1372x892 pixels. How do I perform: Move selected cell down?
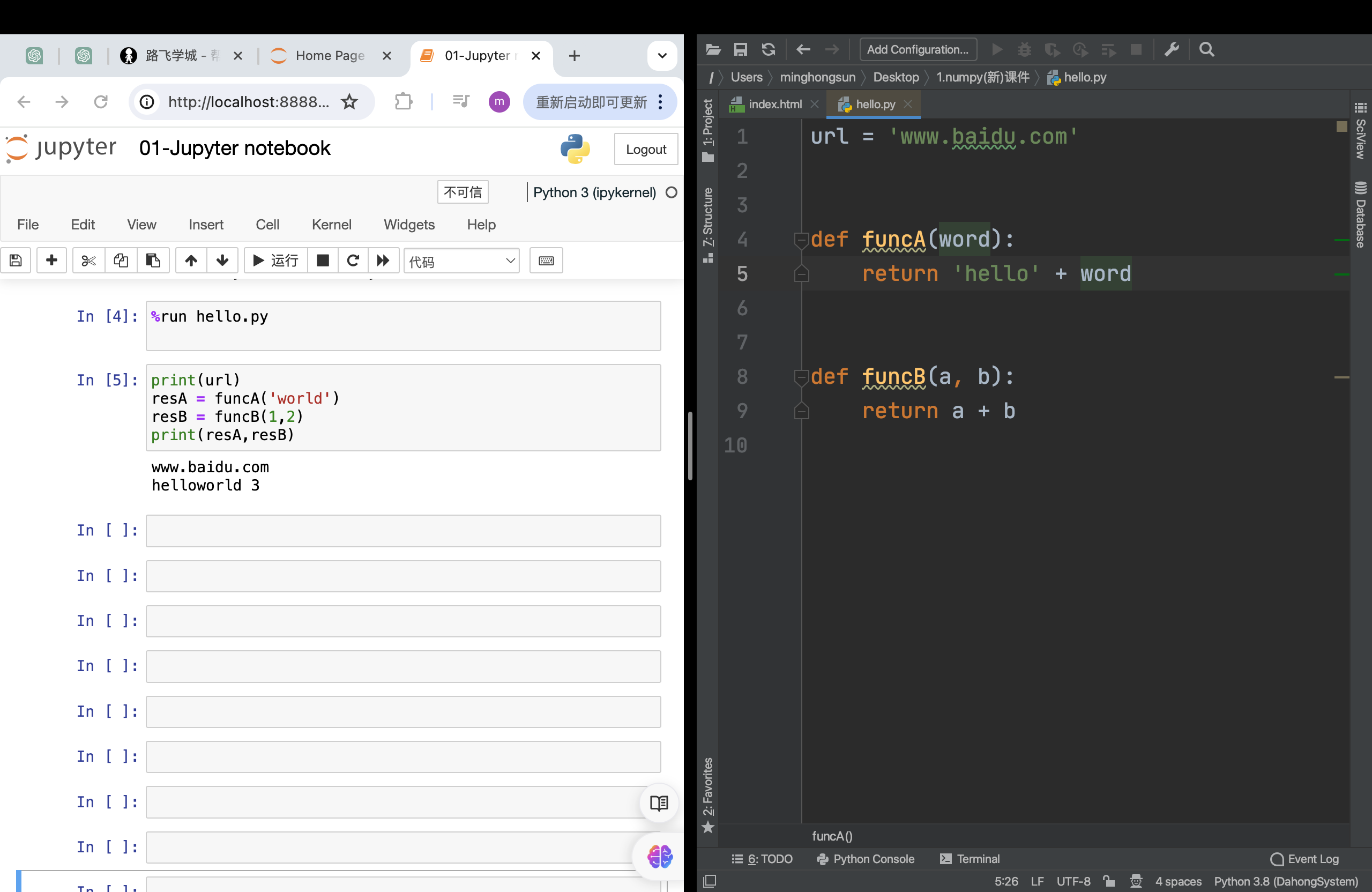point(222,261)
